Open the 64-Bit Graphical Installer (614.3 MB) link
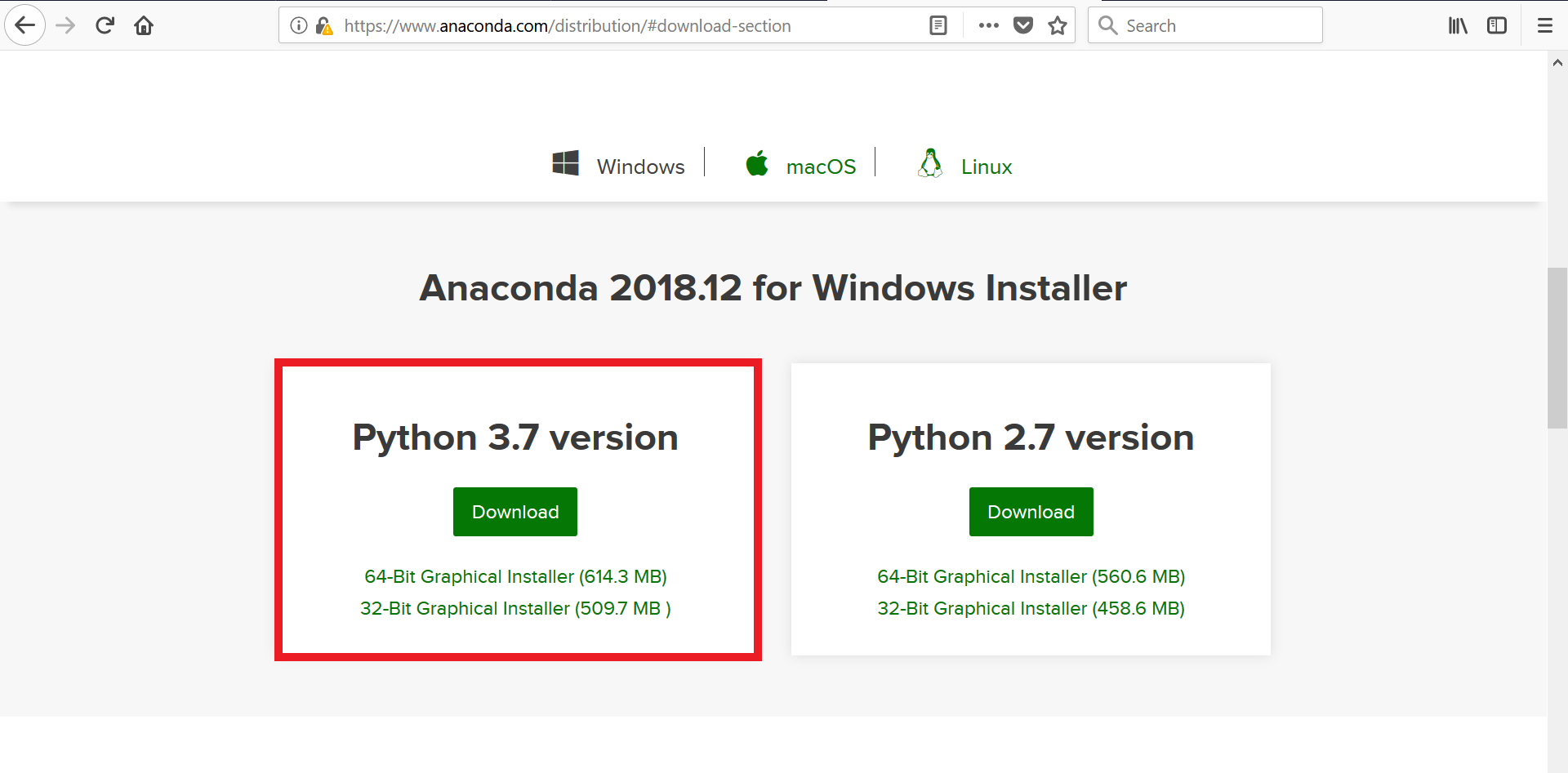The width and height of the screenshot is (1568, 773). tap(515, 576)
